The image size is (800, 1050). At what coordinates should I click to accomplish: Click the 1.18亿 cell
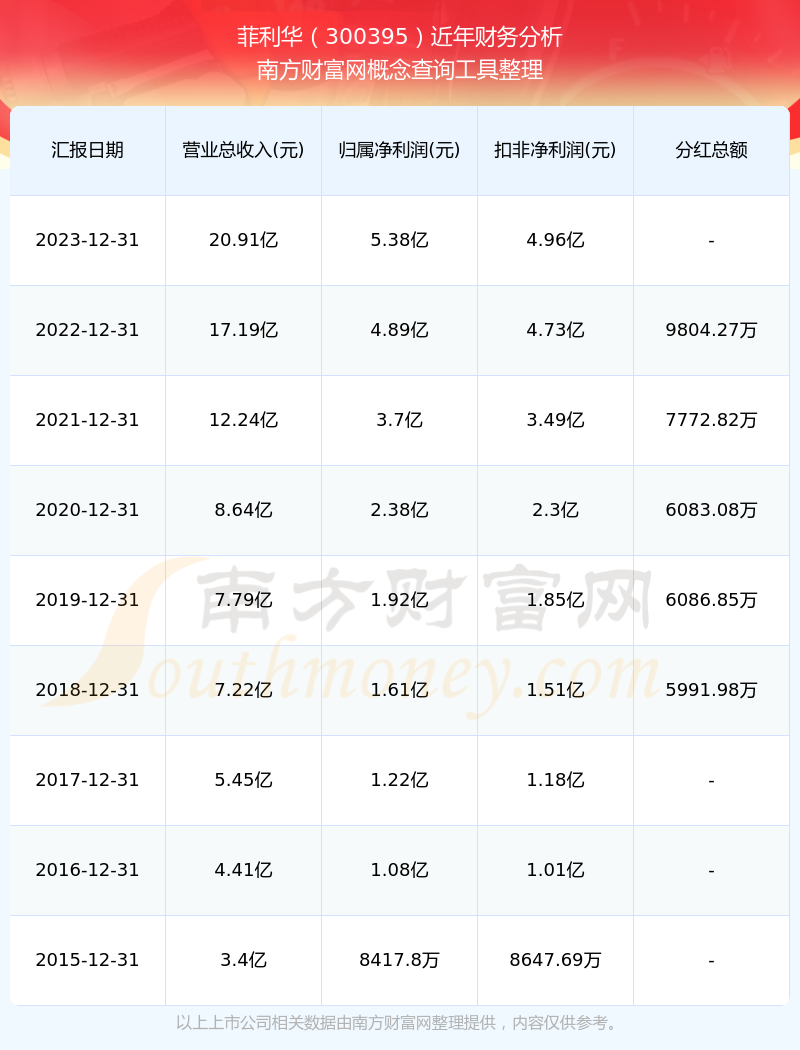[x=556, y=780]
